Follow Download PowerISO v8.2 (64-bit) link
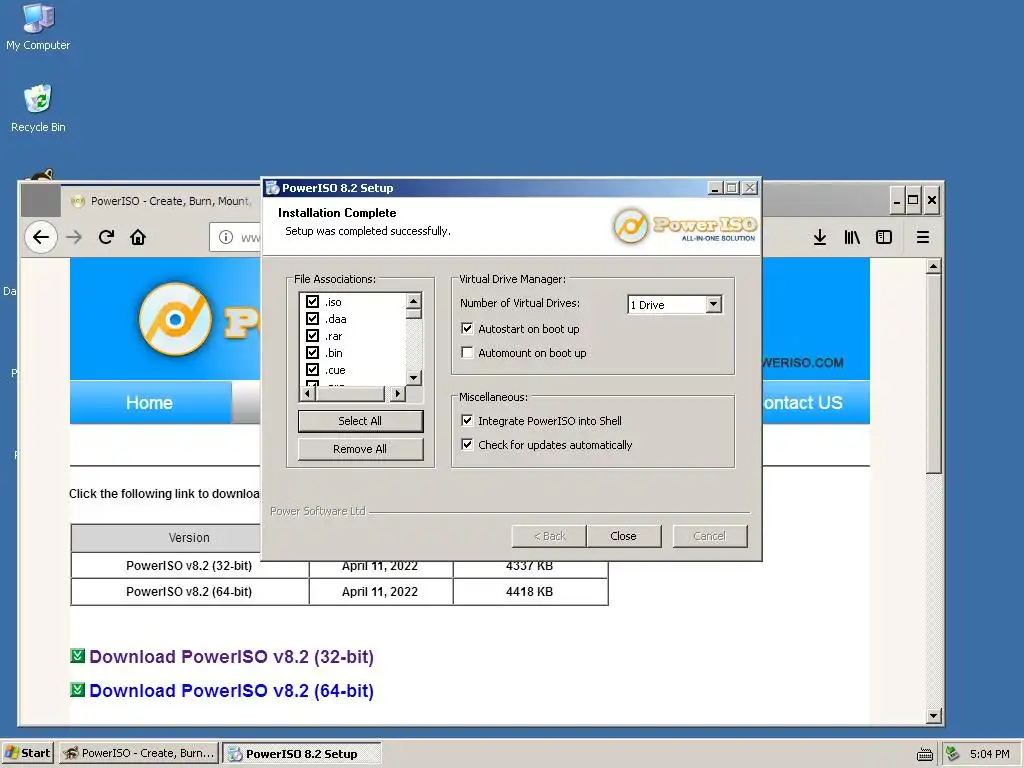Viewport: 1024px width, 768px height. point(231,690)
